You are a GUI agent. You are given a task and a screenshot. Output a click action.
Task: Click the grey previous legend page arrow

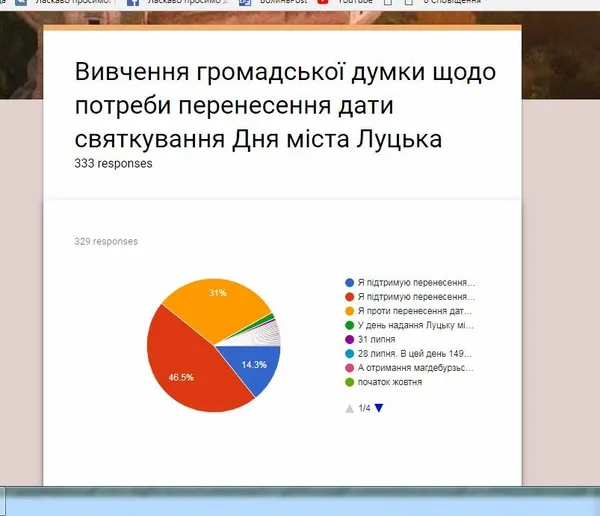[x=349, y=409]
